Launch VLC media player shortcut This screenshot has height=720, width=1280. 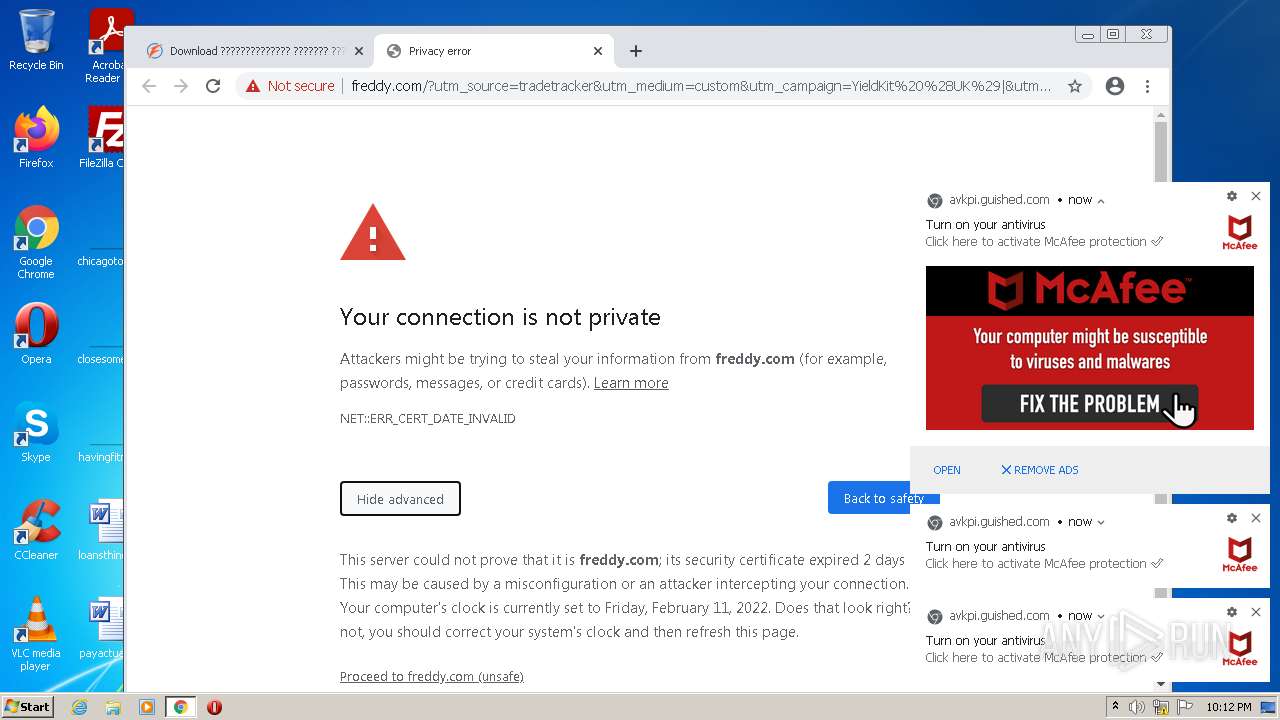click(36, 635)
